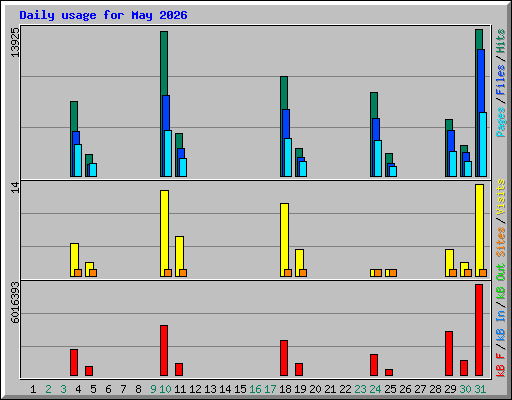The image size is (512, 400).
Task: Click the day 21 label on the x-axis
Action: tap(330, 389)
